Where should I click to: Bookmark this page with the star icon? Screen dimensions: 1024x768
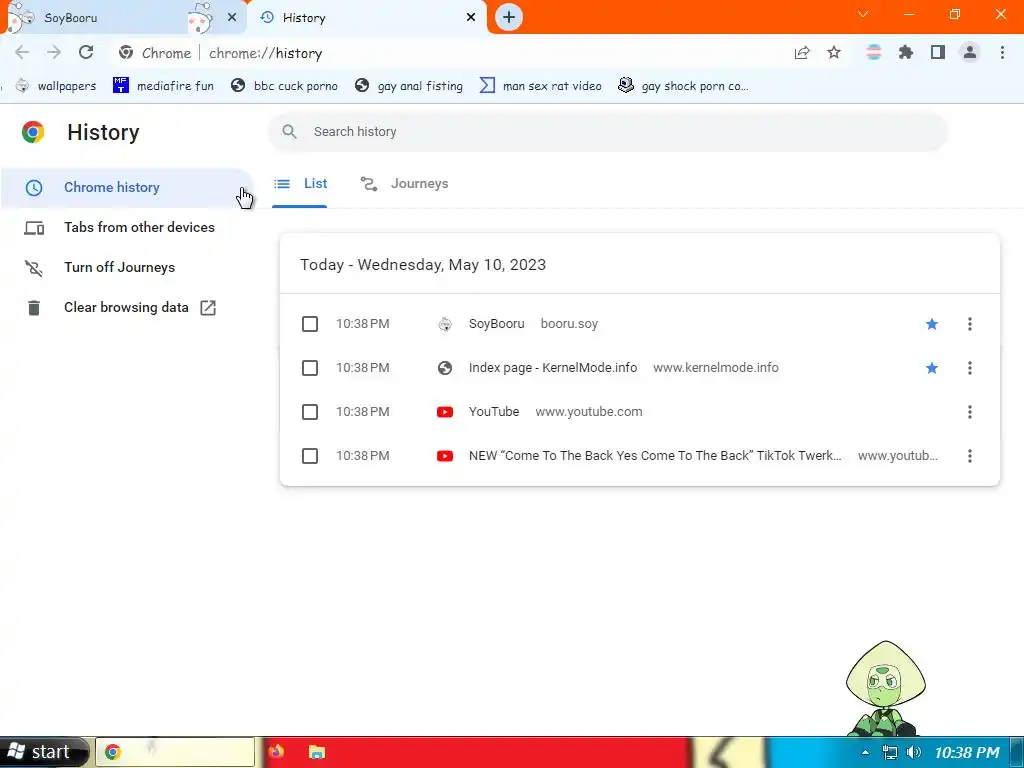(x=834, y=53)
